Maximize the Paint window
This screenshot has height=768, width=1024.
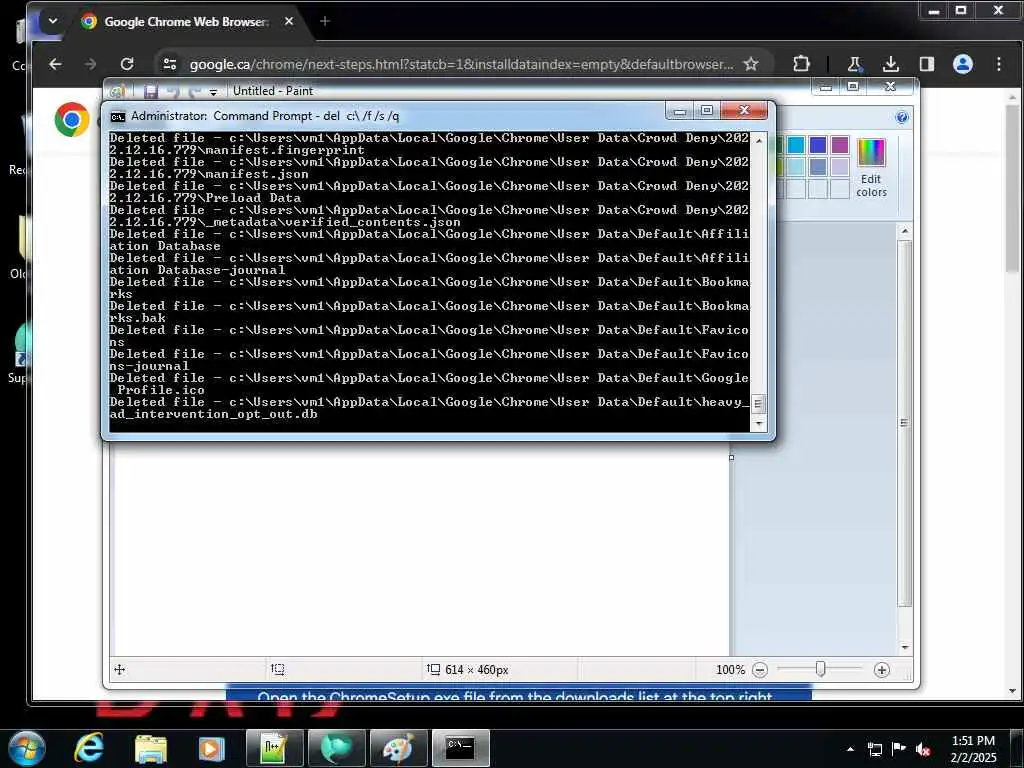coord(853,86)
